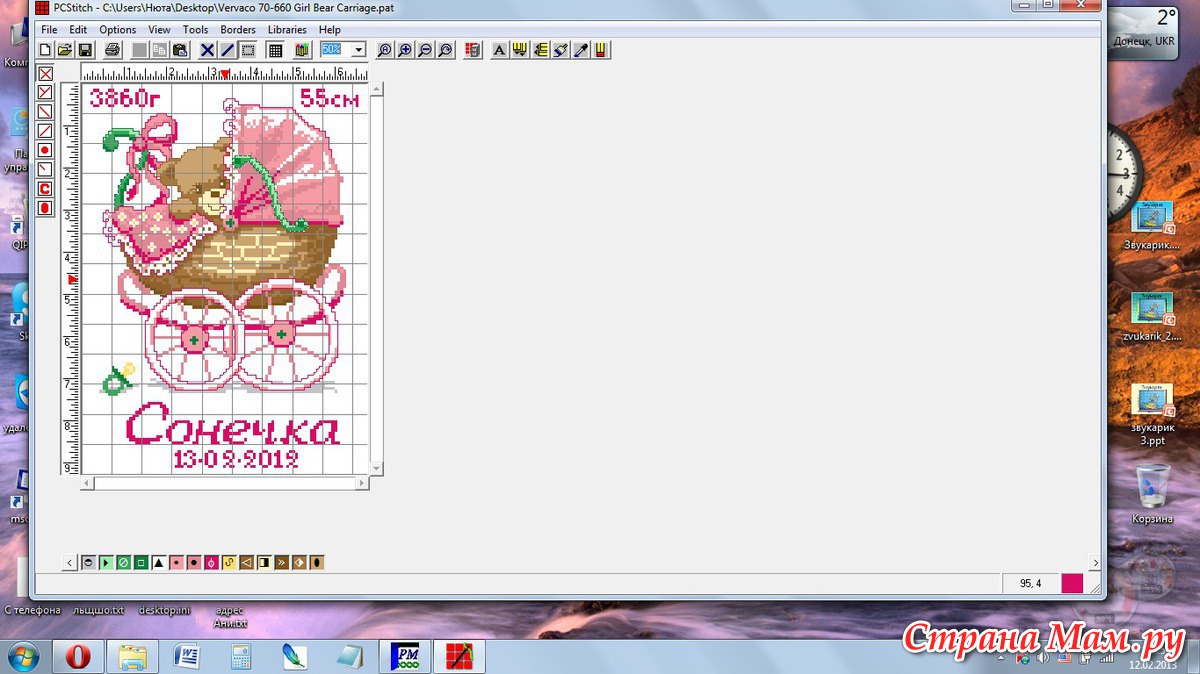
Task: Select the paintbrush fill tool
Action: click(561, 50)
